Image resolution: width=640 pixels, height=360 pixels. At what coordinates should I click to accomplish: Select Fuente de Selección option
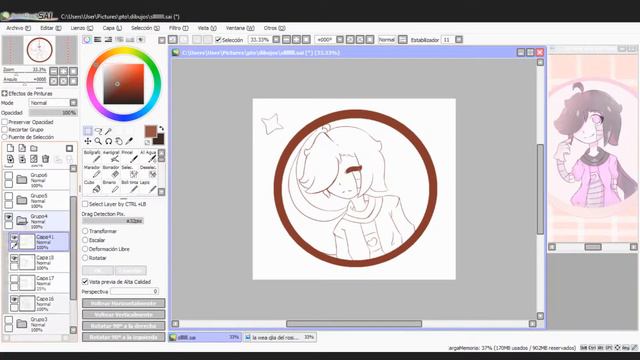(x=5, y=137)
